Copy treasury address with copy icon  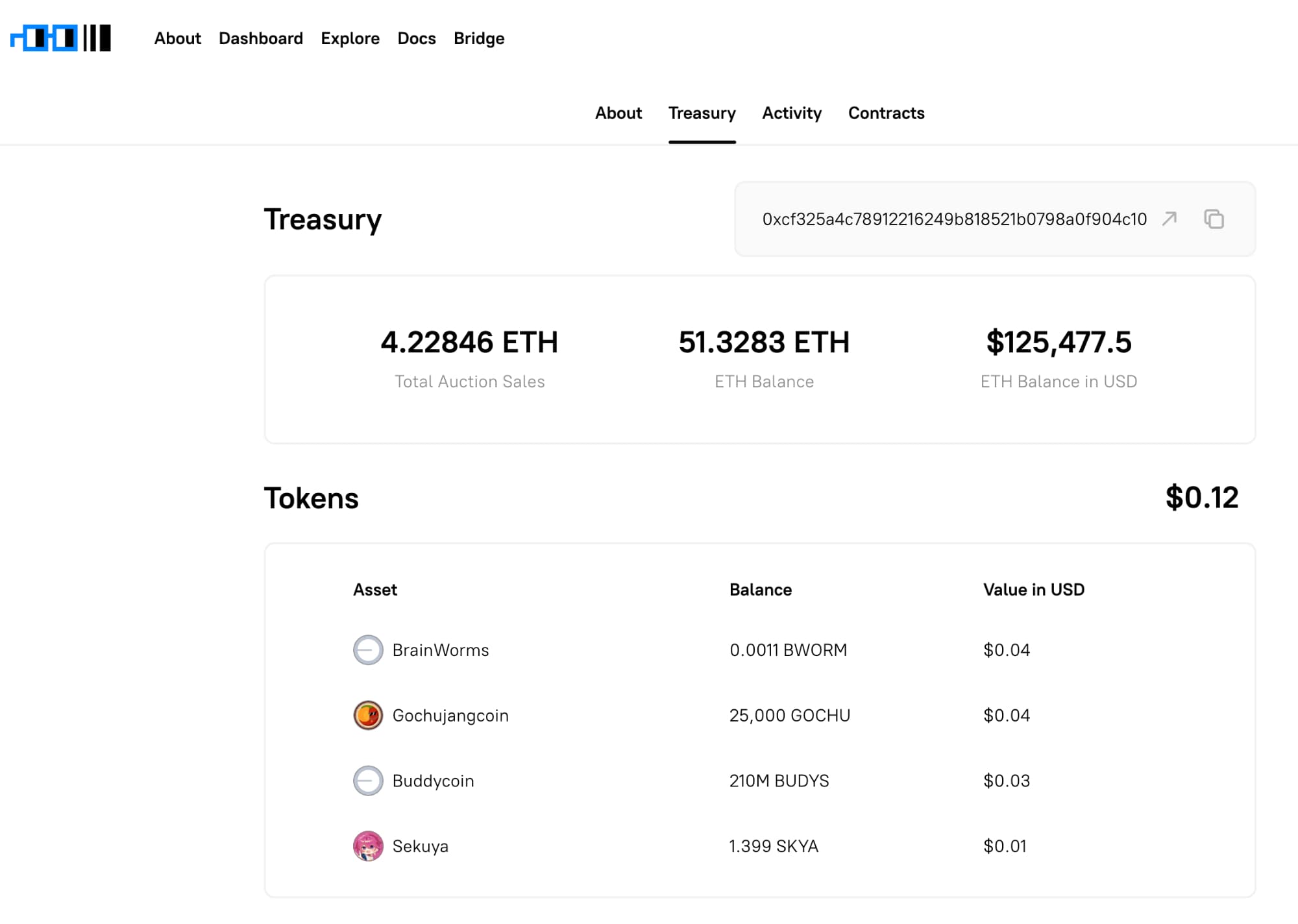pyautogui.click(x=1214, y=219)
